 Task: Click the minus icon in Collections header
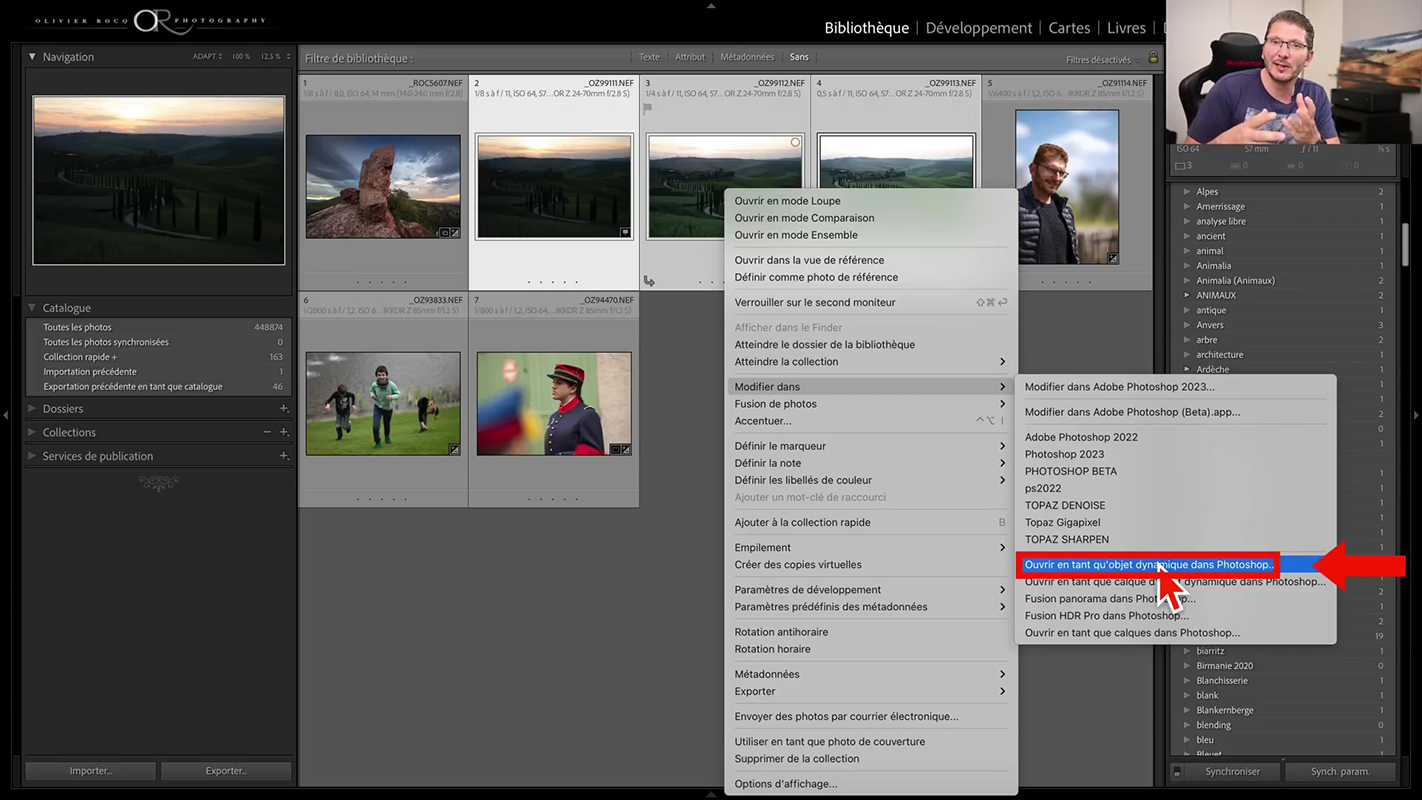click(267, 432)
